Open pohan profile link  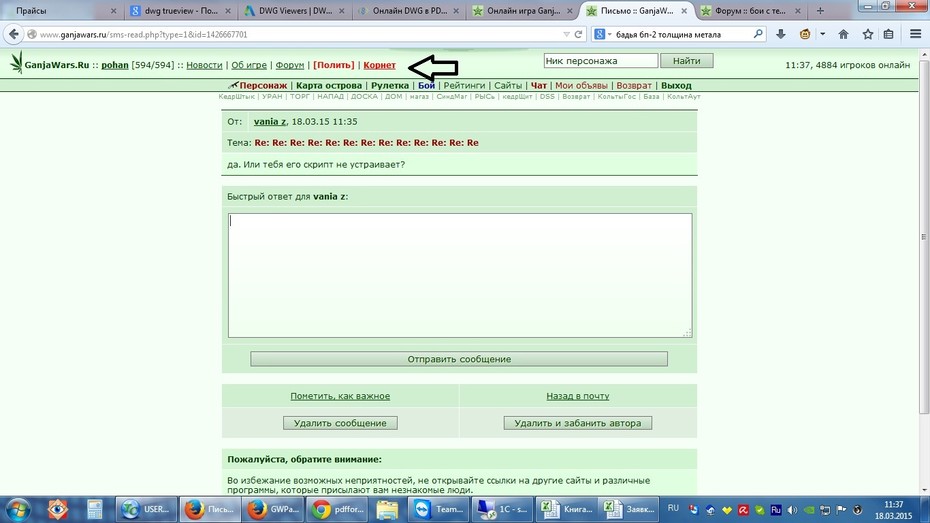coord(114,65)
